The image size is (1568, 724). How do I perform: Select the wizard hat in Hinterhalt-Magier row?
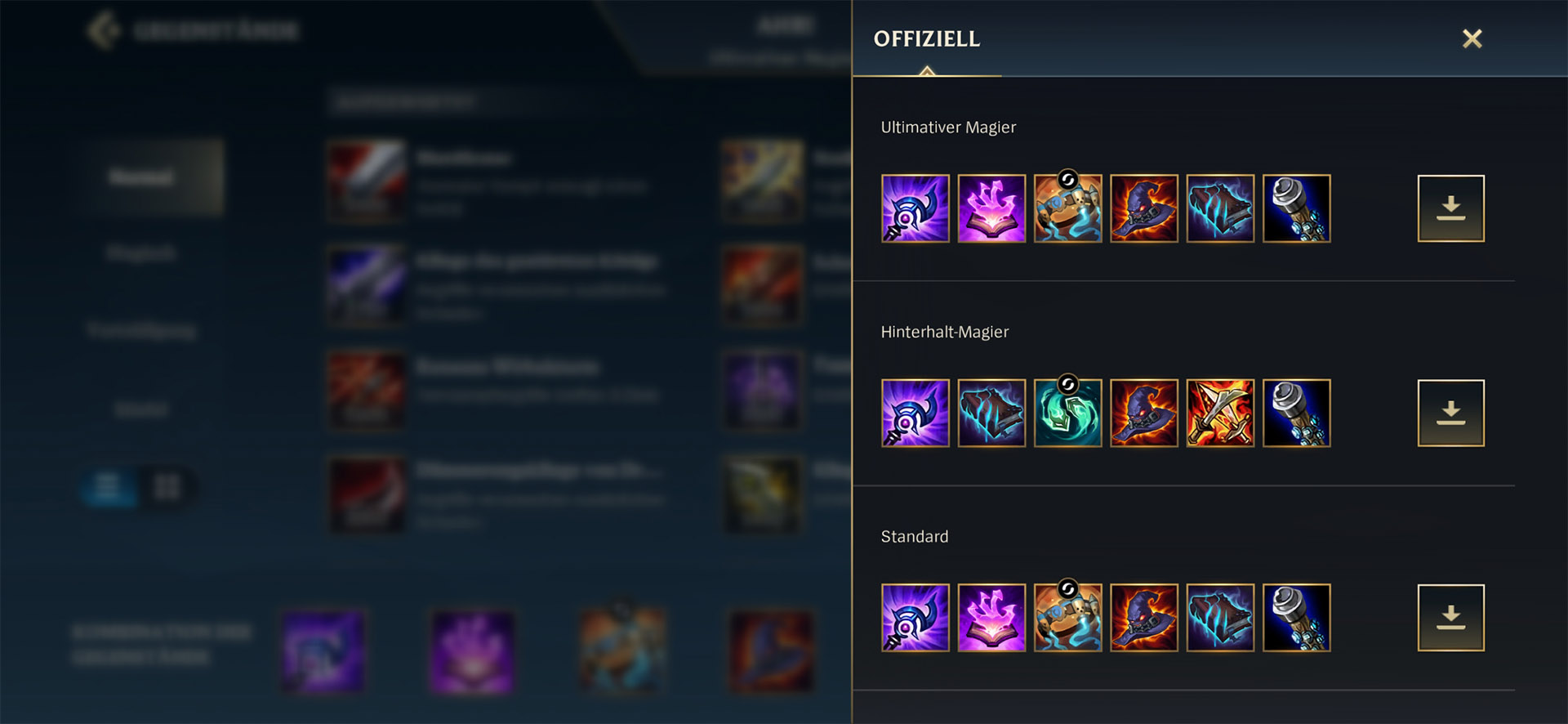coord(1144,413)
